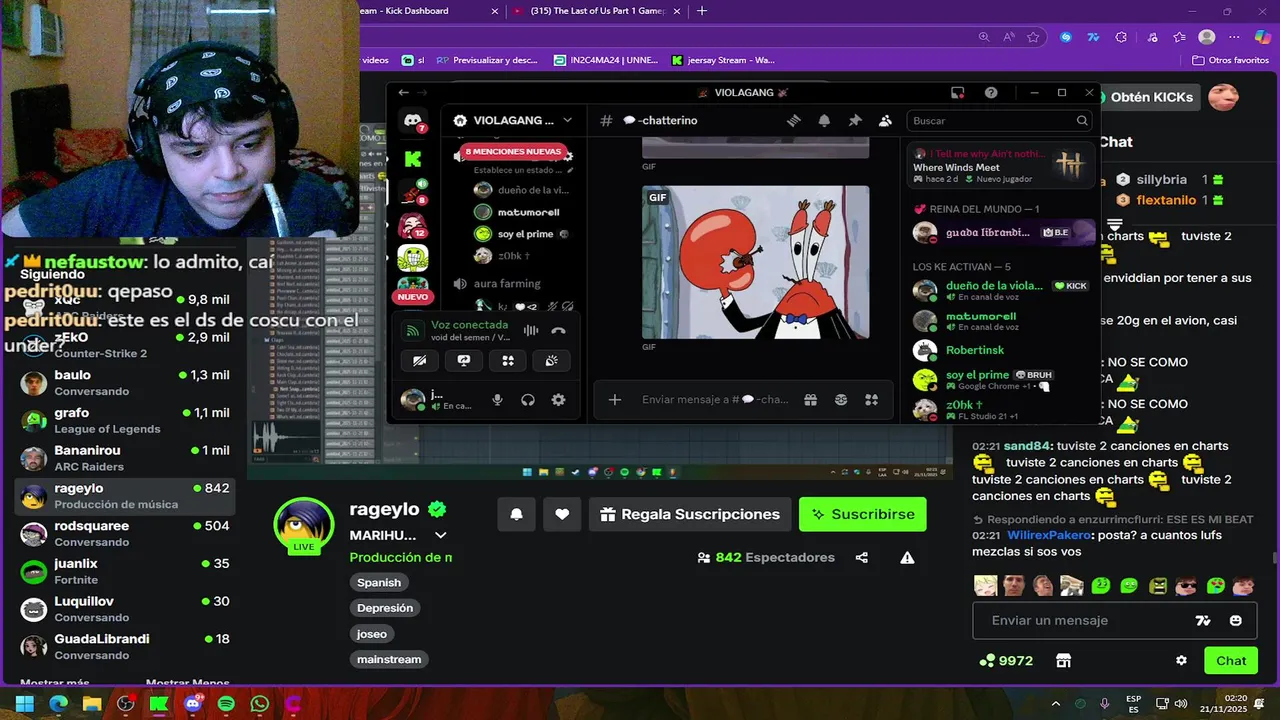Follow rageylo with heart button
1280x720 pixels.
point(562,514)
